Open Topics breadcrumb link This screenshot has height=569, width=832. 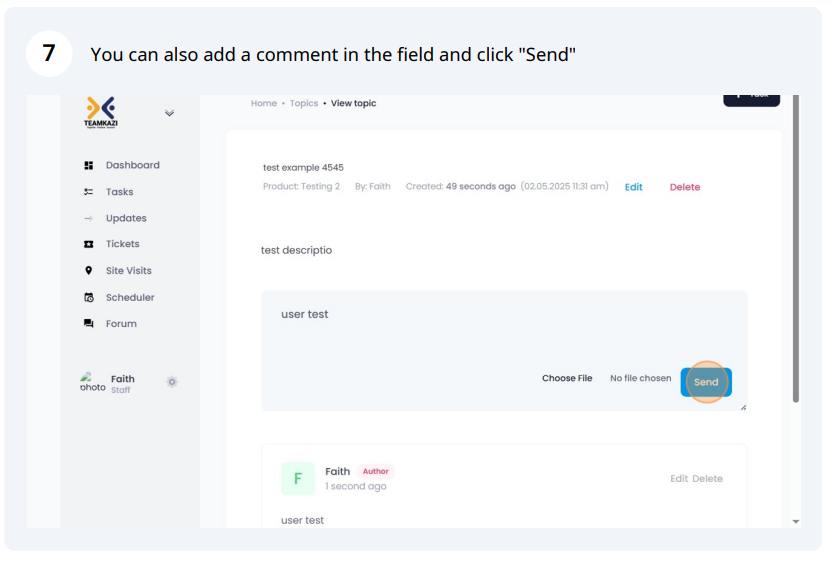304,103
